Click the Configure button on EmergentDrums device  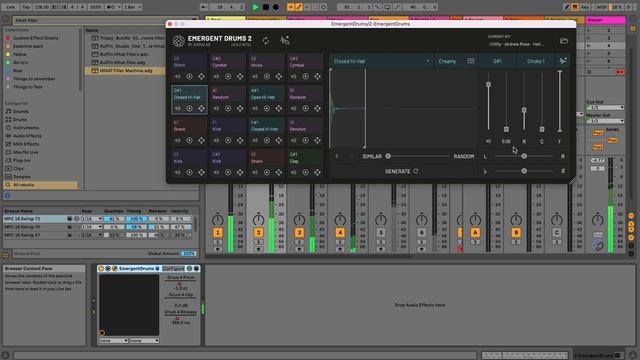coord(173,269)
